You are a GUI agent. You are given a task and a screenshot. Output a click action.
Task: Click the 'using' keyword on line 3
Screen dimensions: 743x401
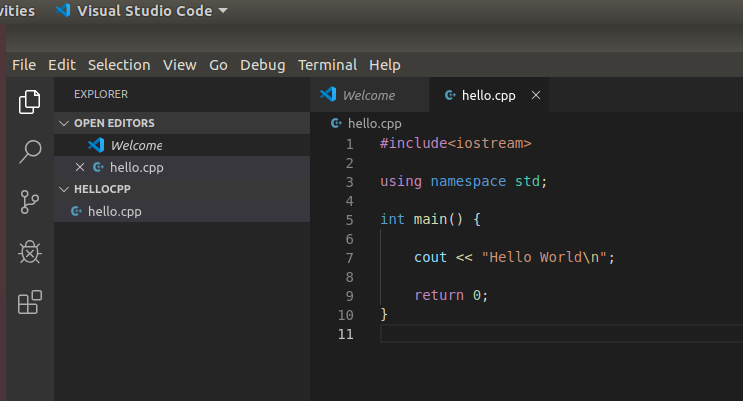[401, 181]
